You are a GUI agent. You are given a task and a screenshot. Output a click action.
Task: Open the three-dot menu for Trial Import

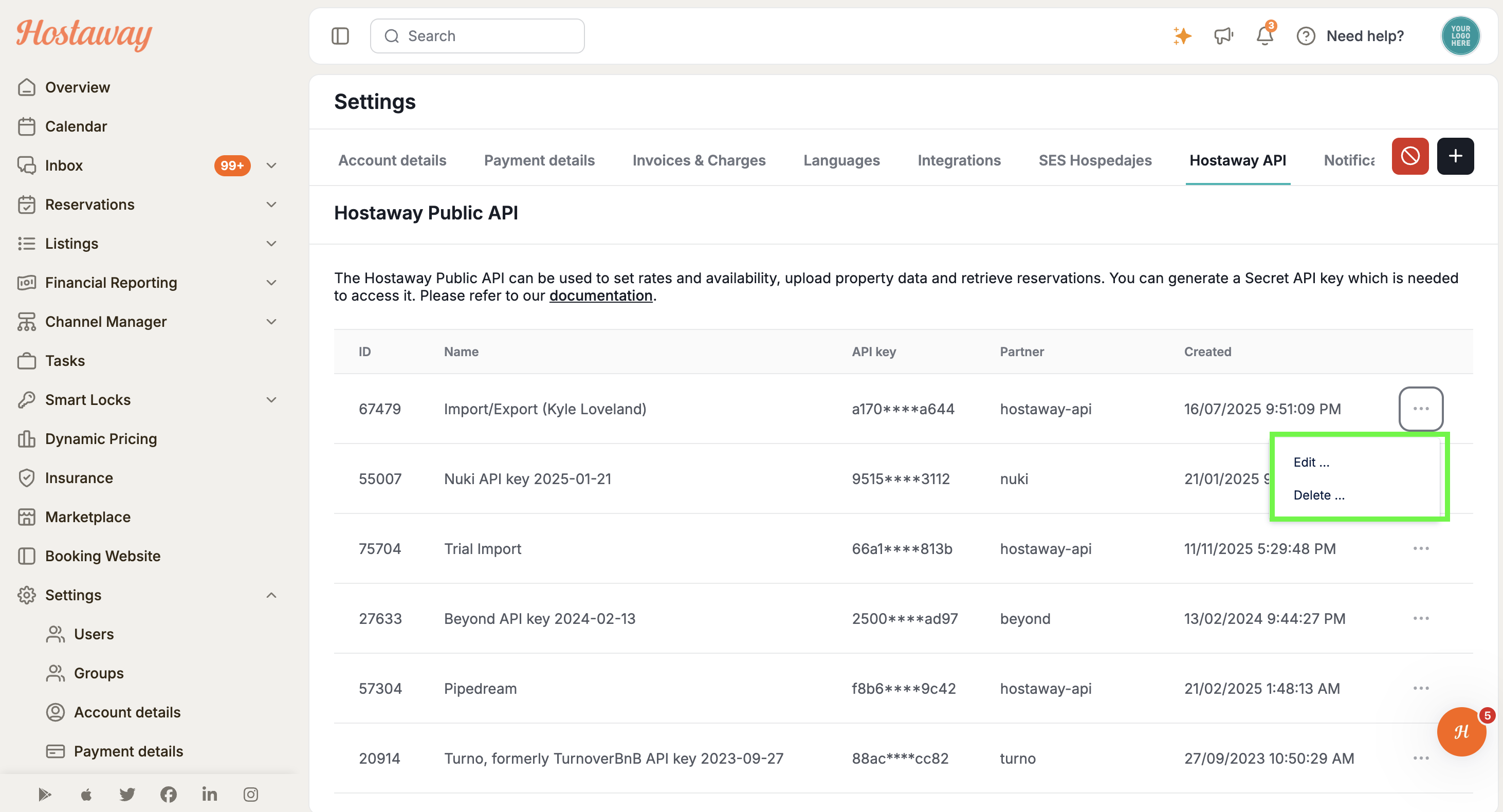coord(1421,548)
